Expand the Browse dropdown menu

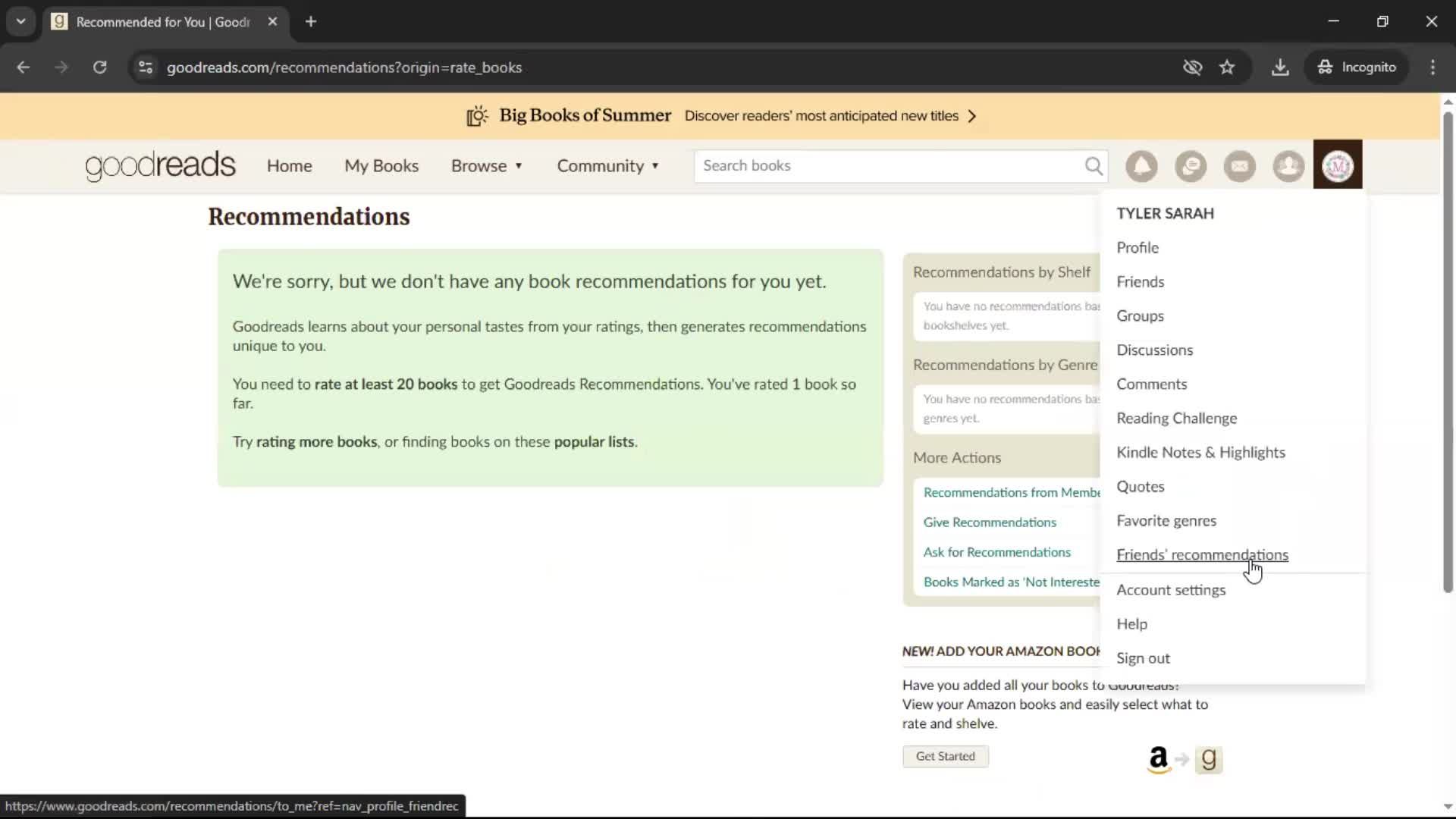[x=487, y=166]
